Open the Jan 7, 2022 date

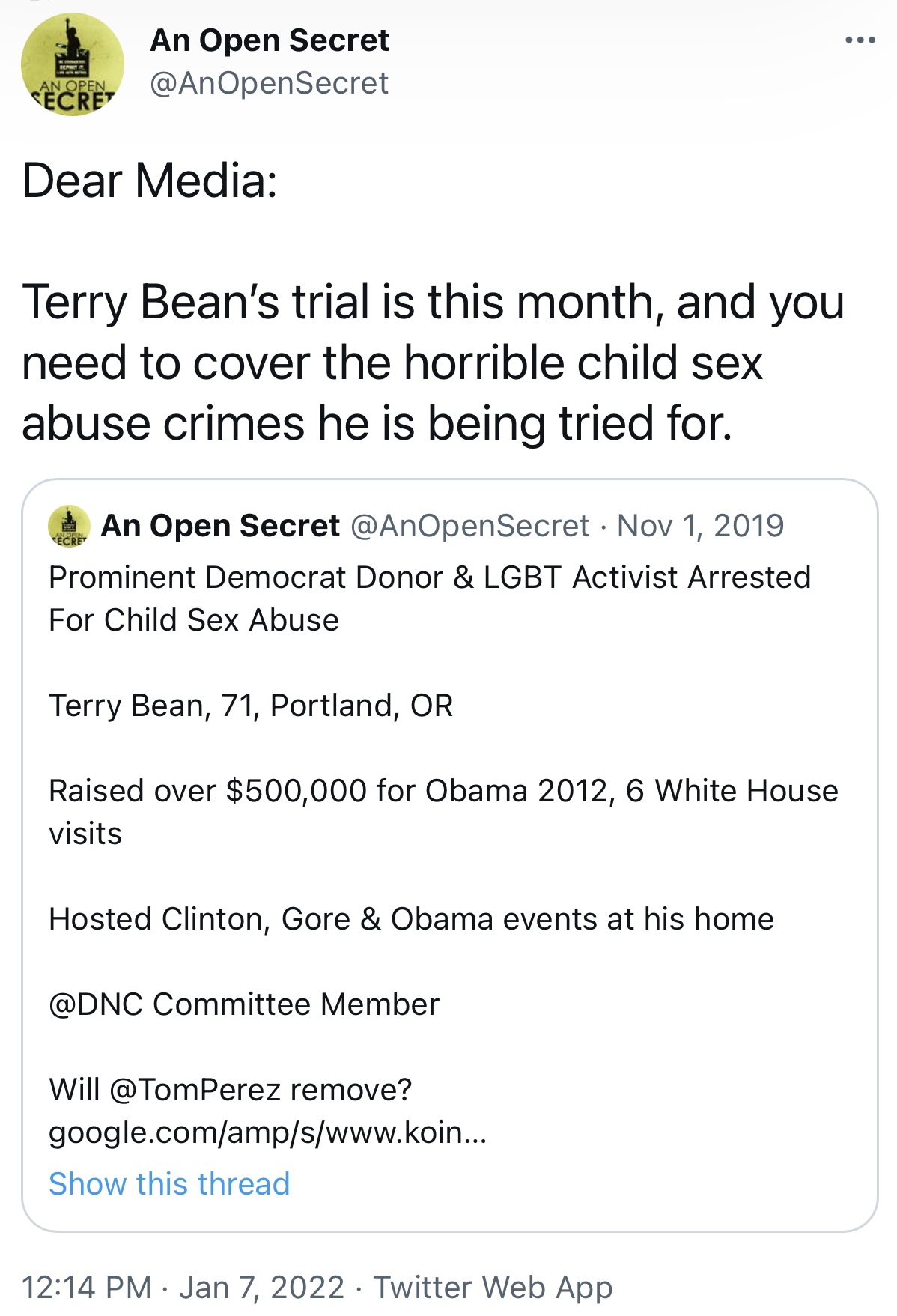(261, 1288)
